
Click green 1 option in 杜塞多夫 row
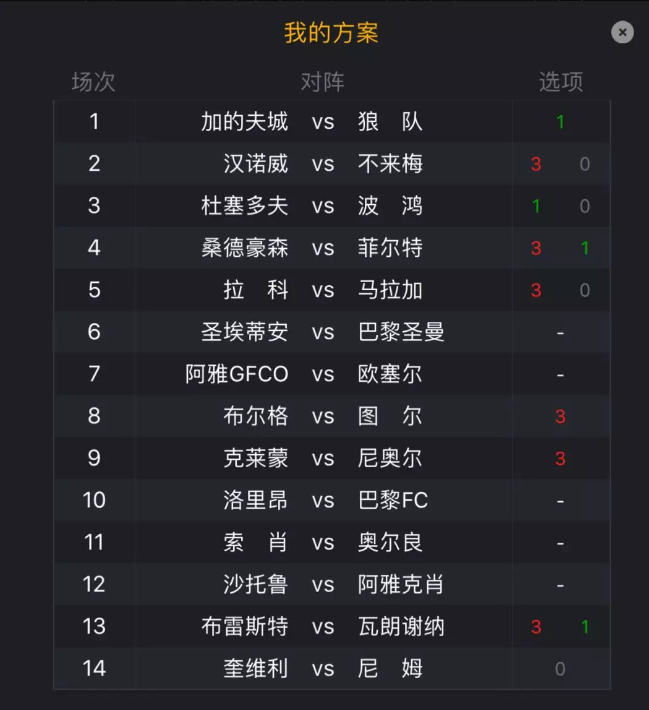[x=536, y=206]
